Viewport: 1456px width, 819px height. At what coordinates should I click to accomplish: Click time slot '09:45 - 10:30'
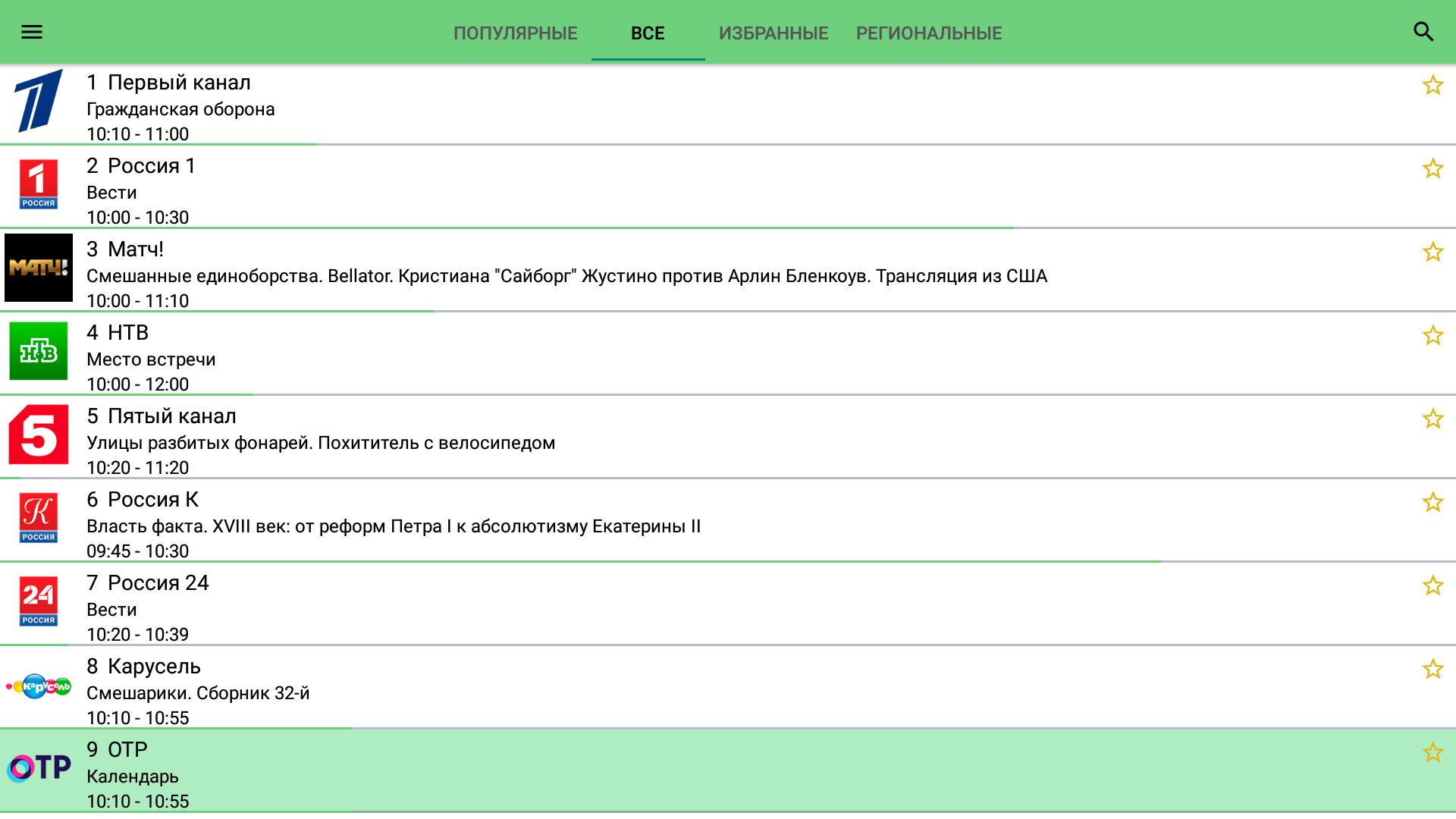(x=137, y=551)
